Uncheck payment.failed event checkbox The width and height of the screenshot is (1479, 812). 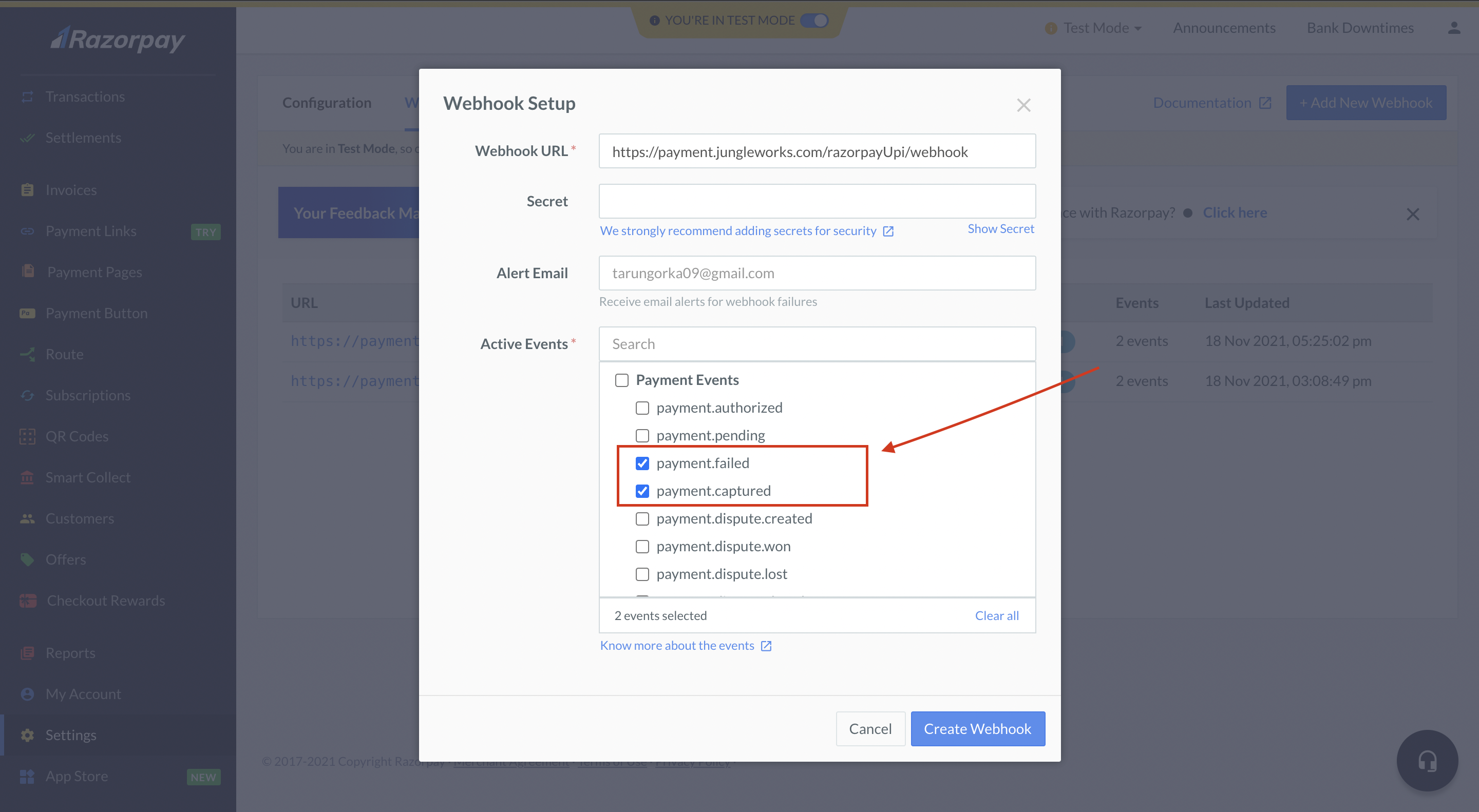tap(642, 463)
